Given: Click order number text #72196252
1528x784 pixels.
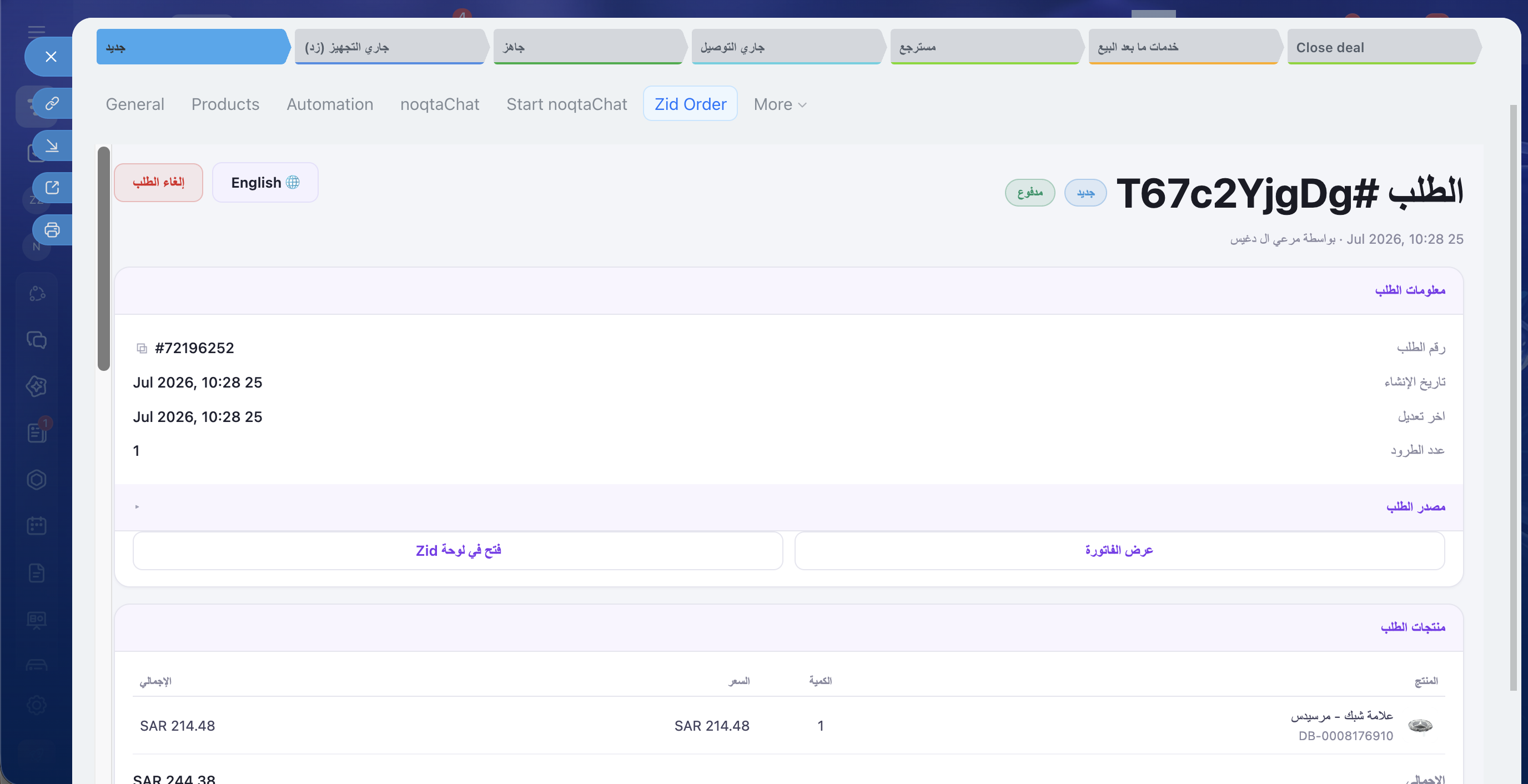Looking at the screenshot, I should (x=194, y=348).
